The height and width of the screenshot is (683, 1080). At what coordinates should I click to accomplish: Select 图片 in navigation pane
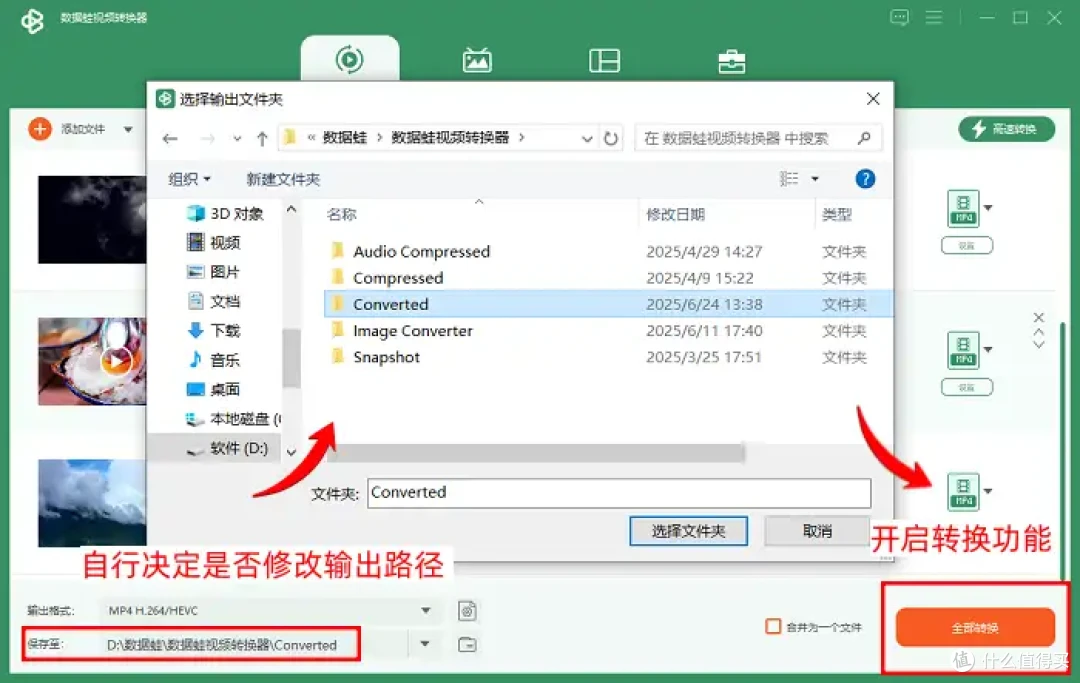tap(214, 272)
